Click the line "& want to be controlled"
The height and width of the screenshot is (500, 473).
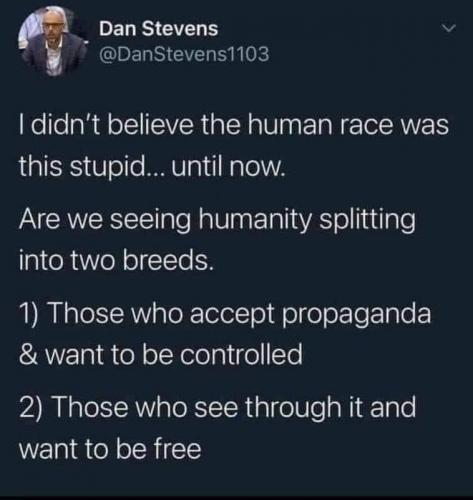coord(161,354)
